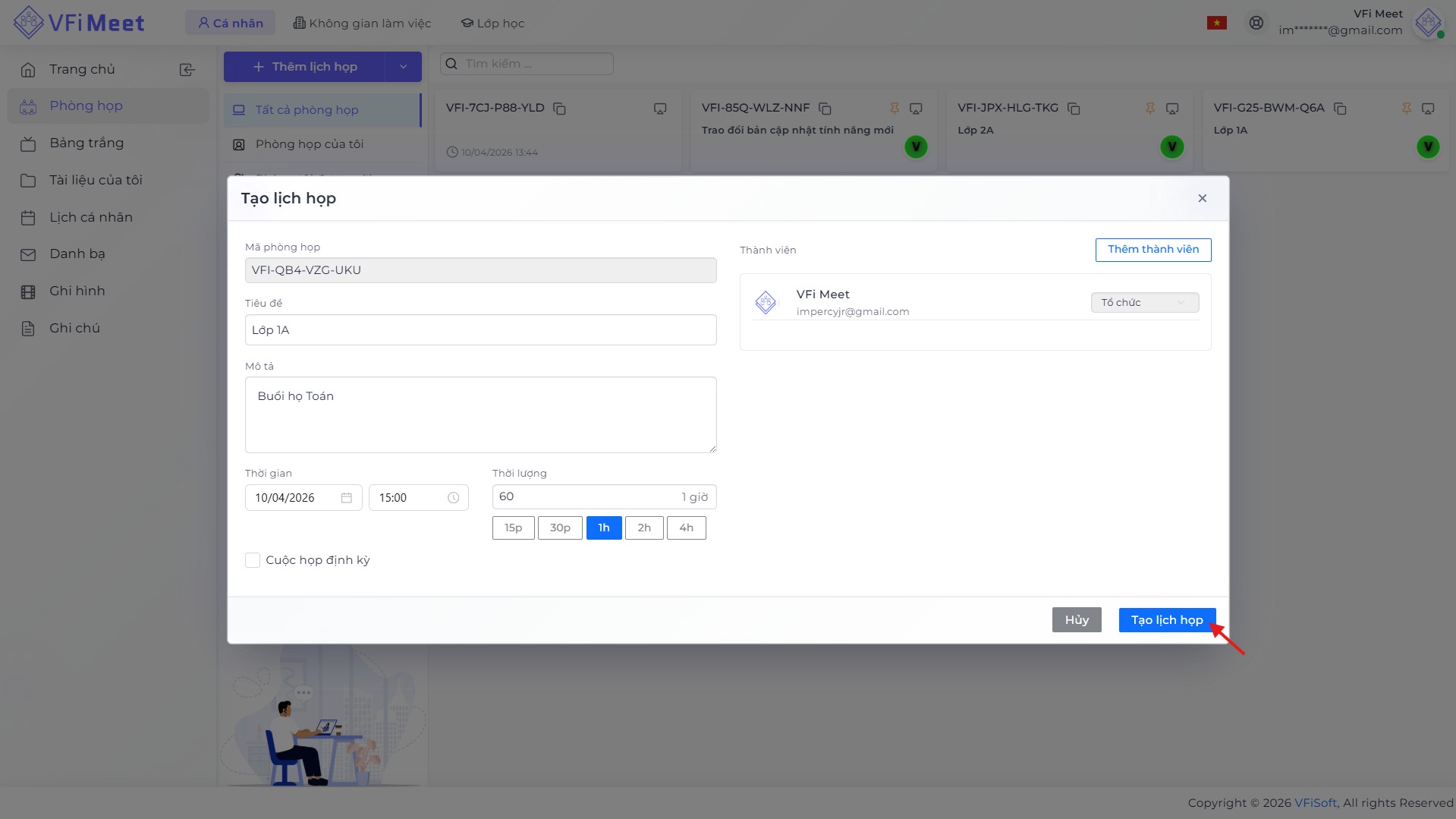The width and height of the screenshot is (1456, 819).
Task: Click the screen icon on VFI-JPX-HLG-TKG room
Action: 1171,109
